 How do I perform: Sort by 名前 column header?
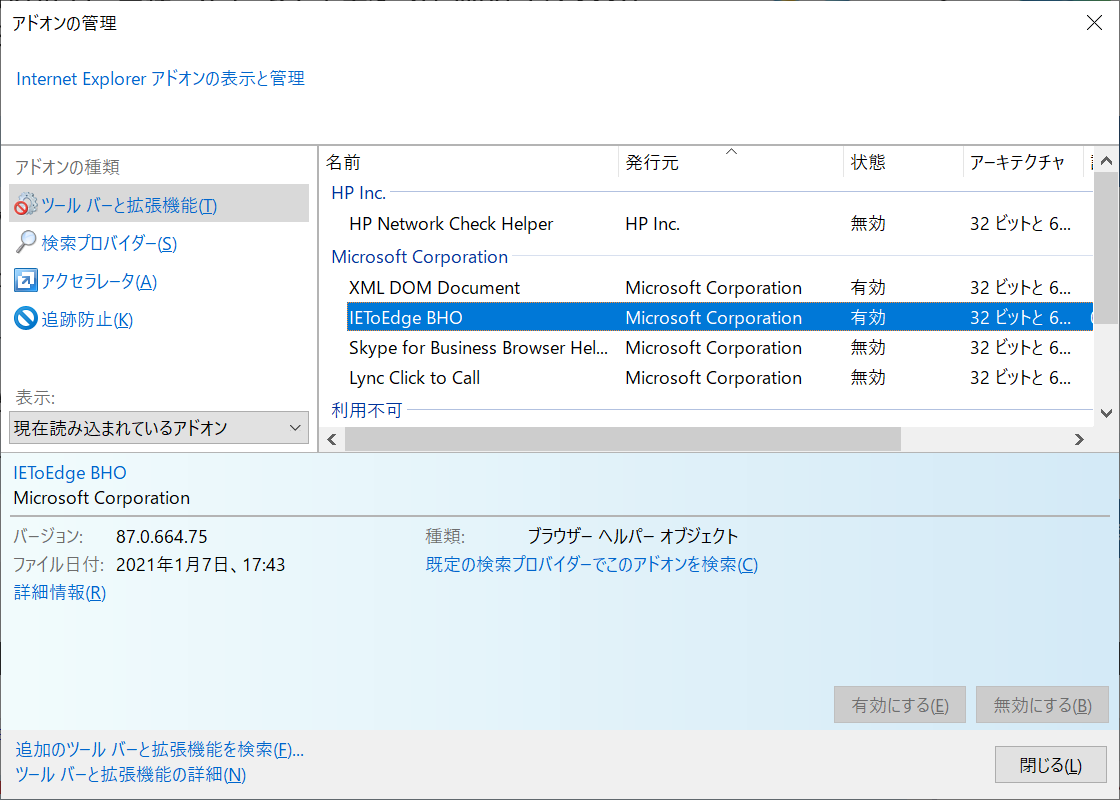click(470, 163)
